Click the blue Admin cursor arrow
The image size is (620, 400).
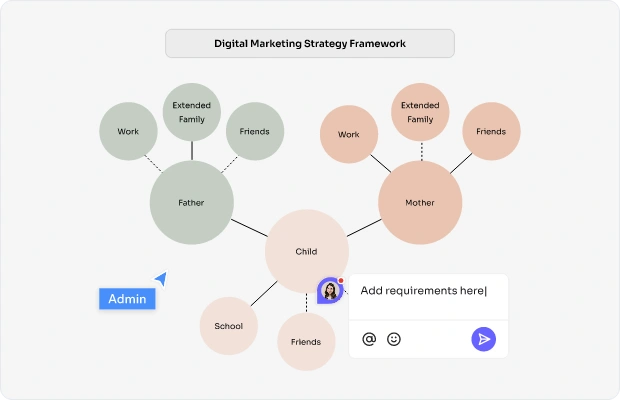[161, 279]
